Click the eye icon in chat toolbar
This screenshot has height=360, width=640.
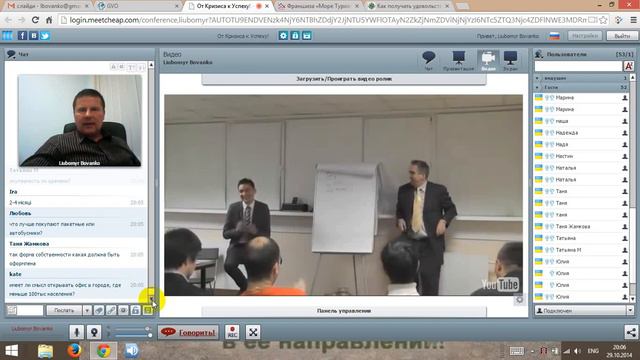pyautogui.click(x=123, y=311)
